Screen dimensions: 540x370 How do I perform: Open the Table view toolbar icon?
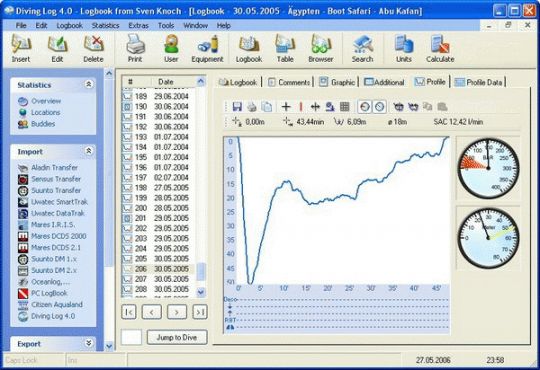[285, 49]
